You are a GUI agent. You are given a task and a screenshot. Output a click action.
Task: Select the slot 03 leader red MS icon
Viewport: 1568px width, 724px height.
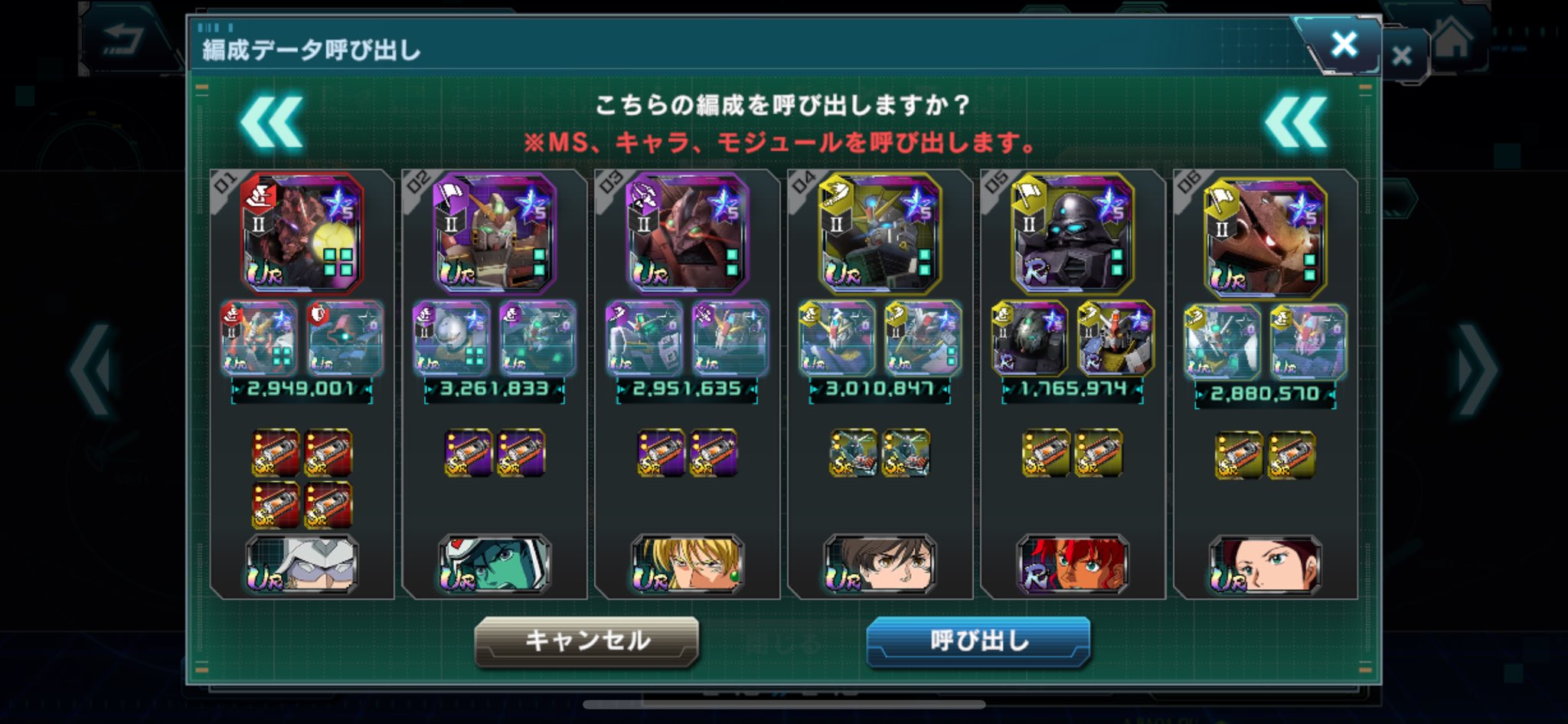(688, 233)
